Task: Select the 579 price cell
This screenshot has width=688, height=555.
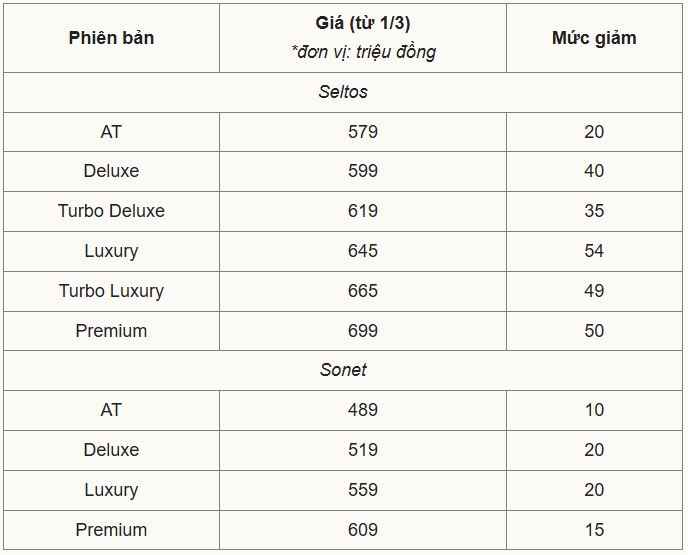Action: [363, 132]
